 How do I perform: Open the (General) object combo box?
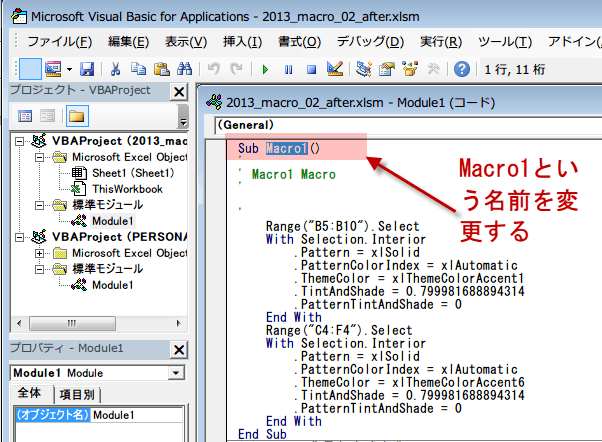click(x=408, y=125)
